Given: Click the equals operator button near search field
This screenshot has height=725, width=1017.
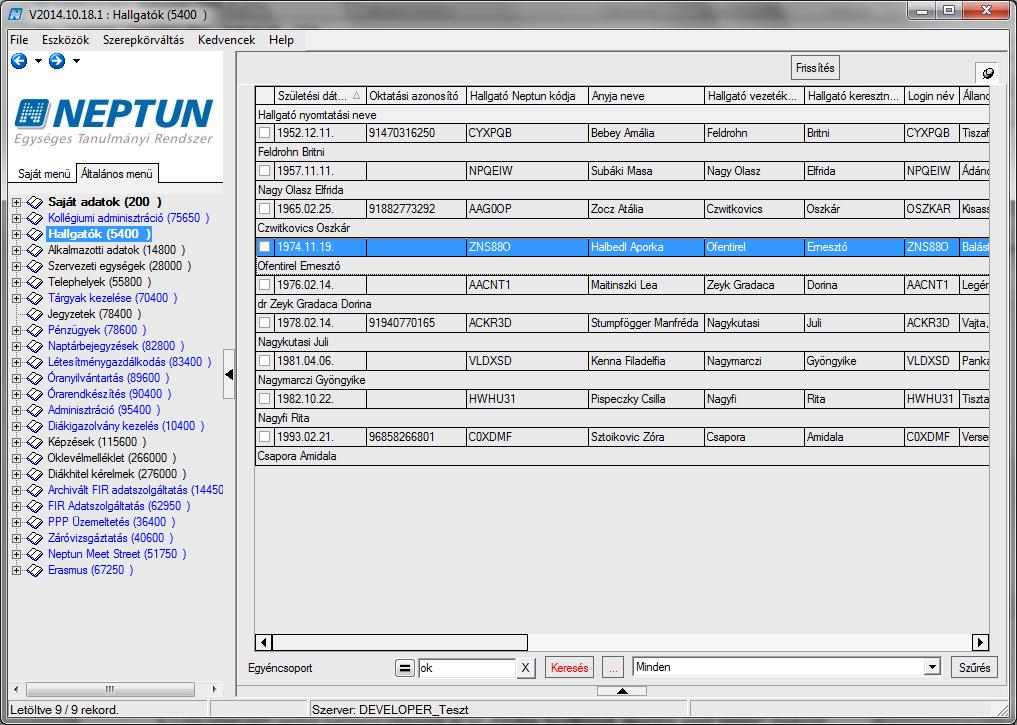Looking at the screenshot, I should point(404,668).
